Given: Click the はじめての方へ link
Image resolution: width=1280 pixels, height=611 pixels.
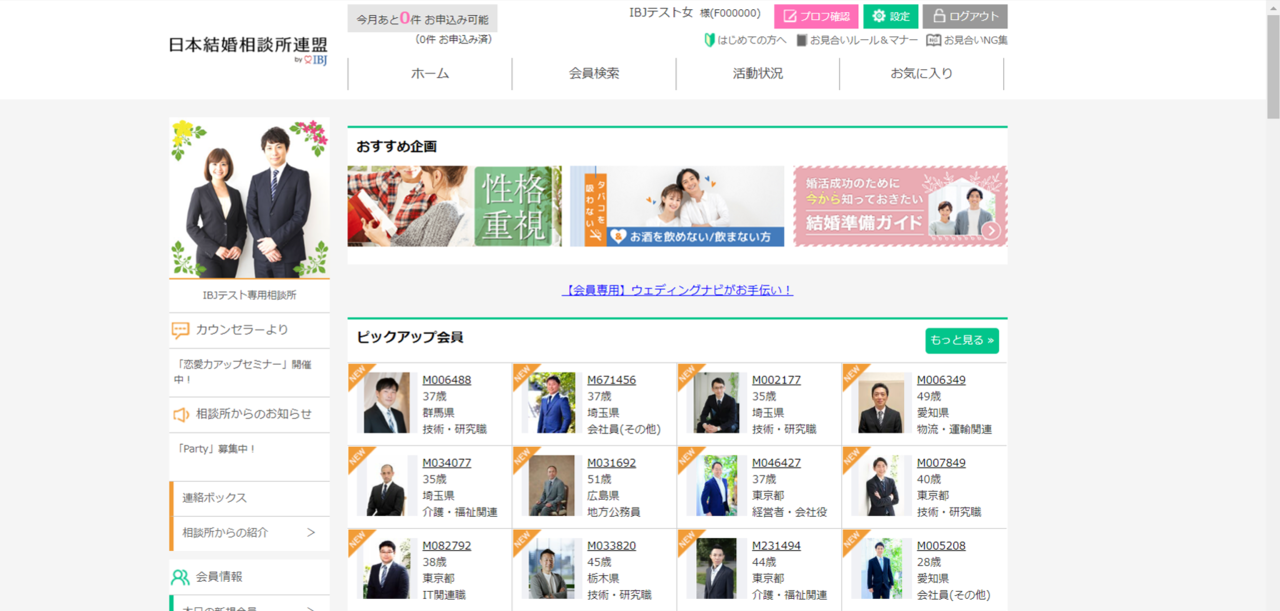Looking at the screenshot, I should 752,41.
